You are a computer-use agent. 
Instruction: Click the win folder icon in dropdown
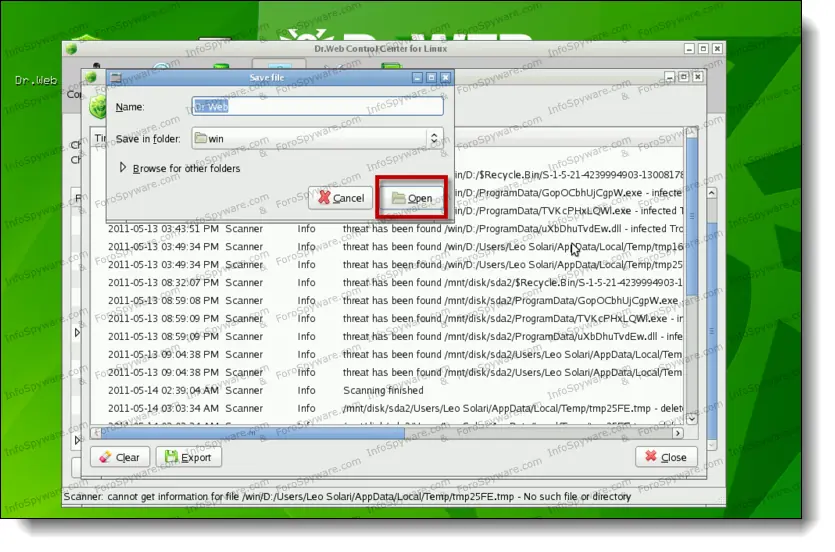[x=200, y=138]
